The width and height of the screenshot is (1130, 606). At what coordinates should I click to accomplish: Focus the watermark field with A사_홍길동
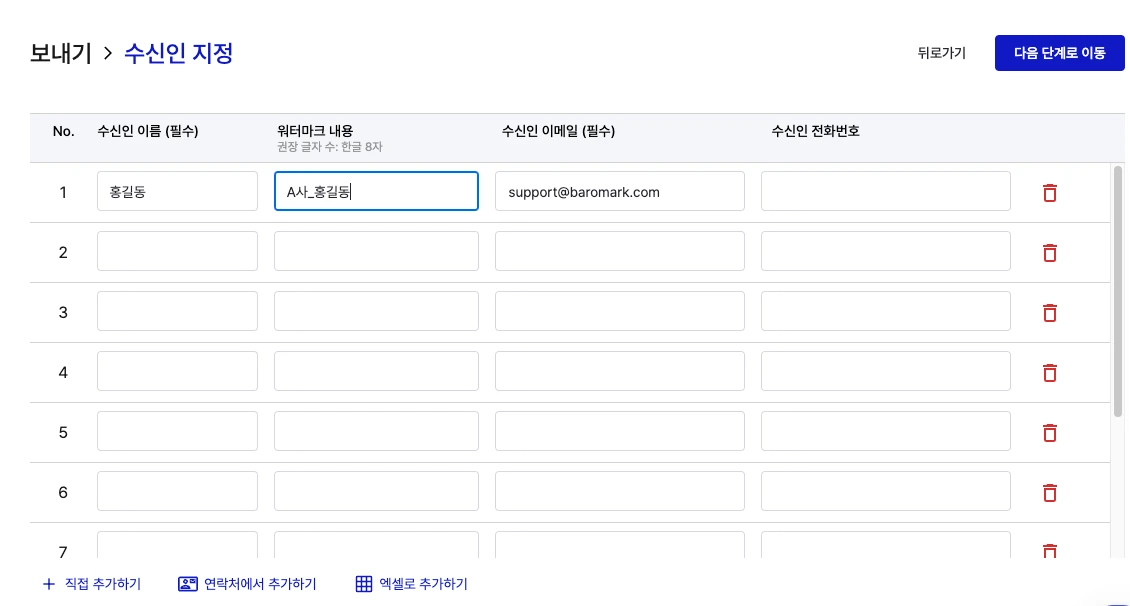(x=376, y=191)
